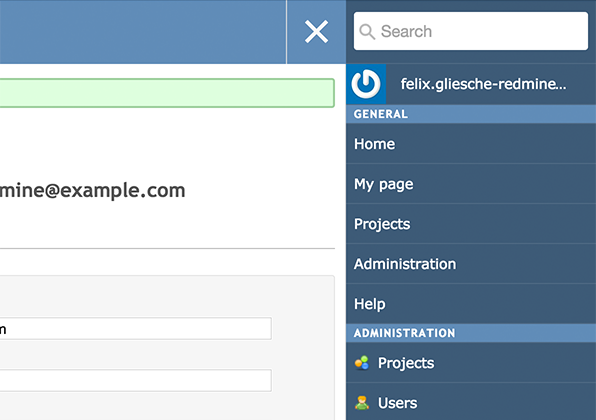This screenshot has height=420, width=596.
Task: Open Projects label under Administration section
Action: [406, 363]
